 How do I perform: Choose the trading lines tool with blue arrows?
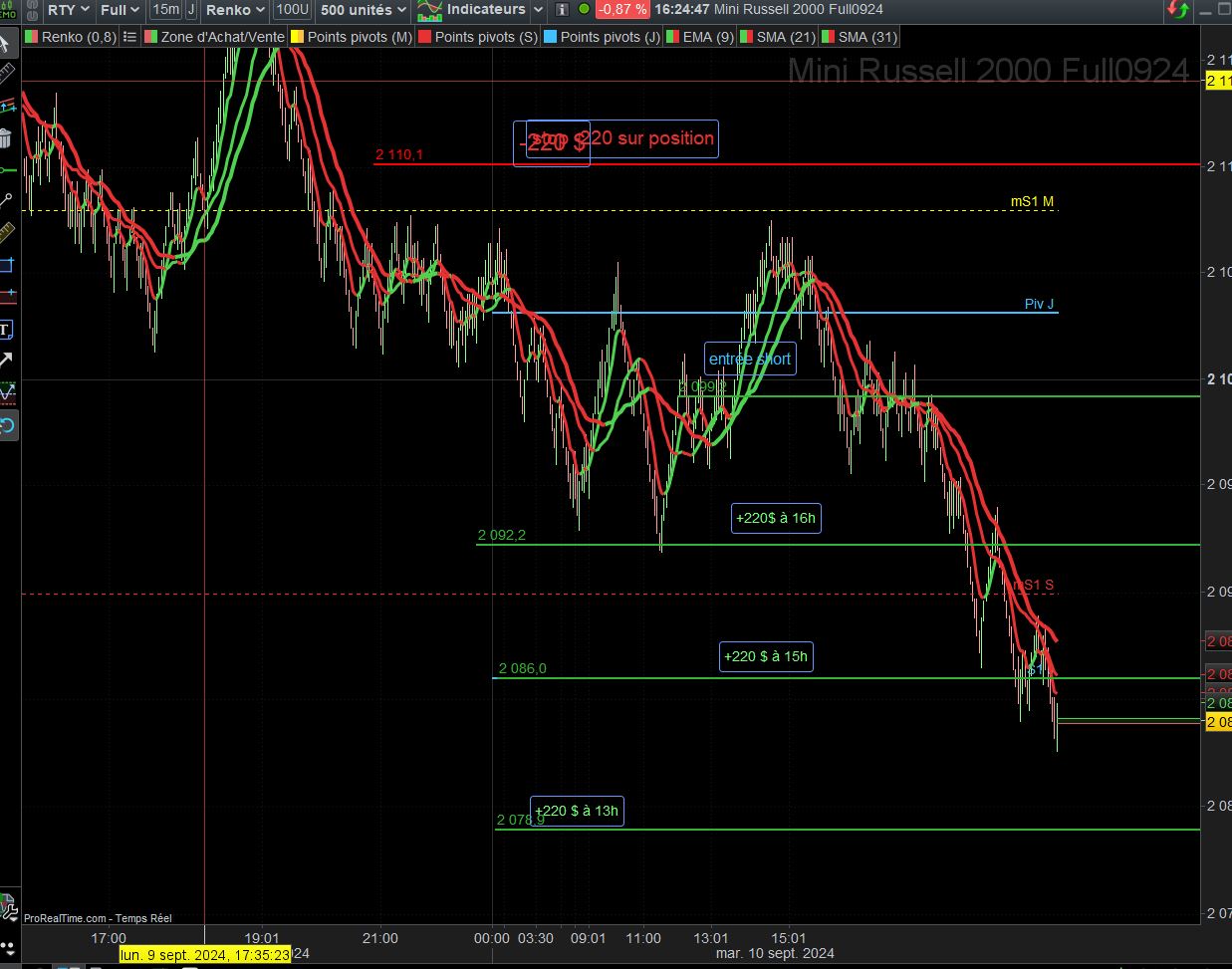tap(7, 106)
